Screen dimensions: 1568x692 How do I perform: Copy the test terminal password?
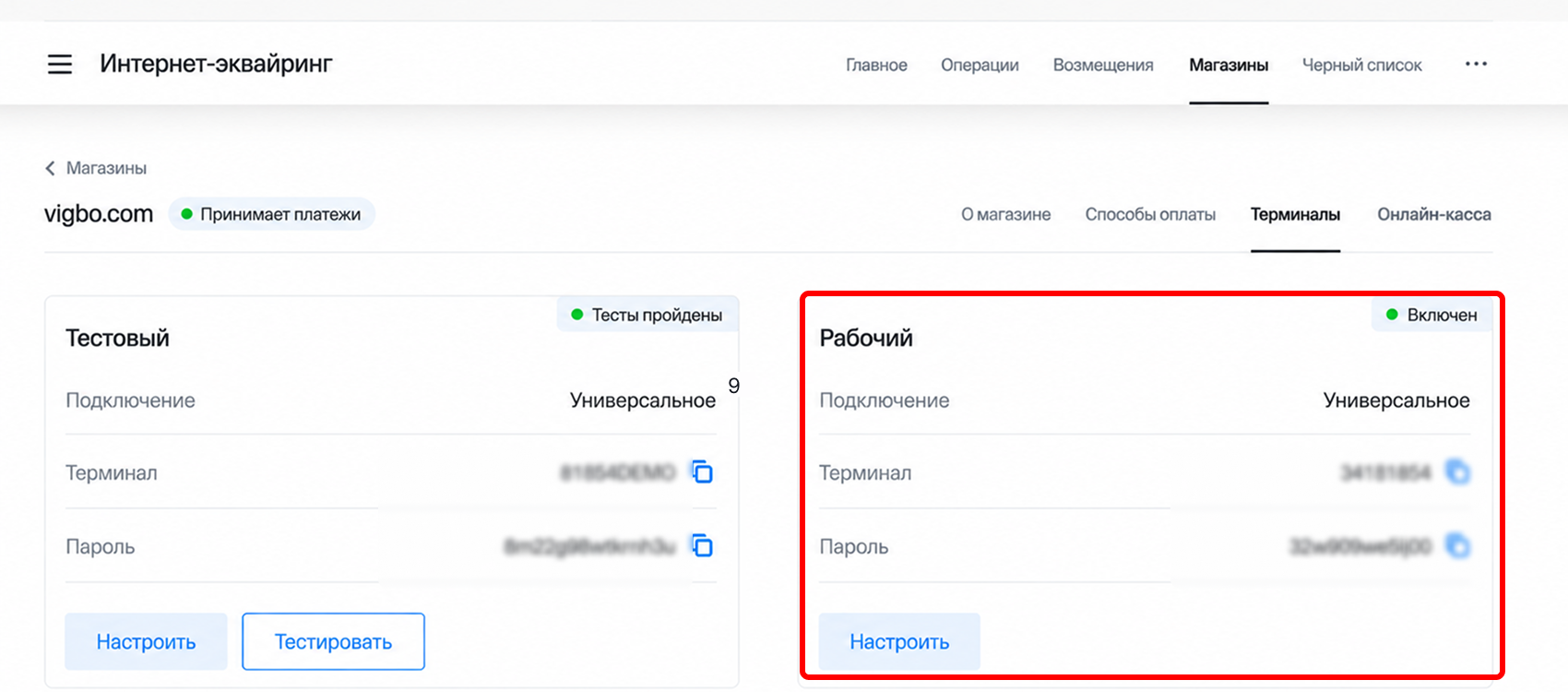(702, 546)
